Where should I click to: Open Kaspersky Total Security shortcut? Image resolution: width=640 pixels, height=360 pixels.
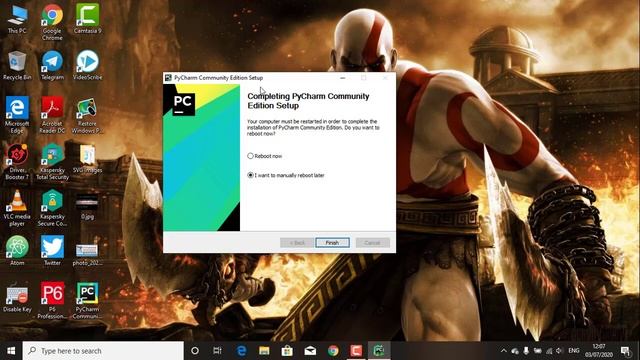pos(52,162)
